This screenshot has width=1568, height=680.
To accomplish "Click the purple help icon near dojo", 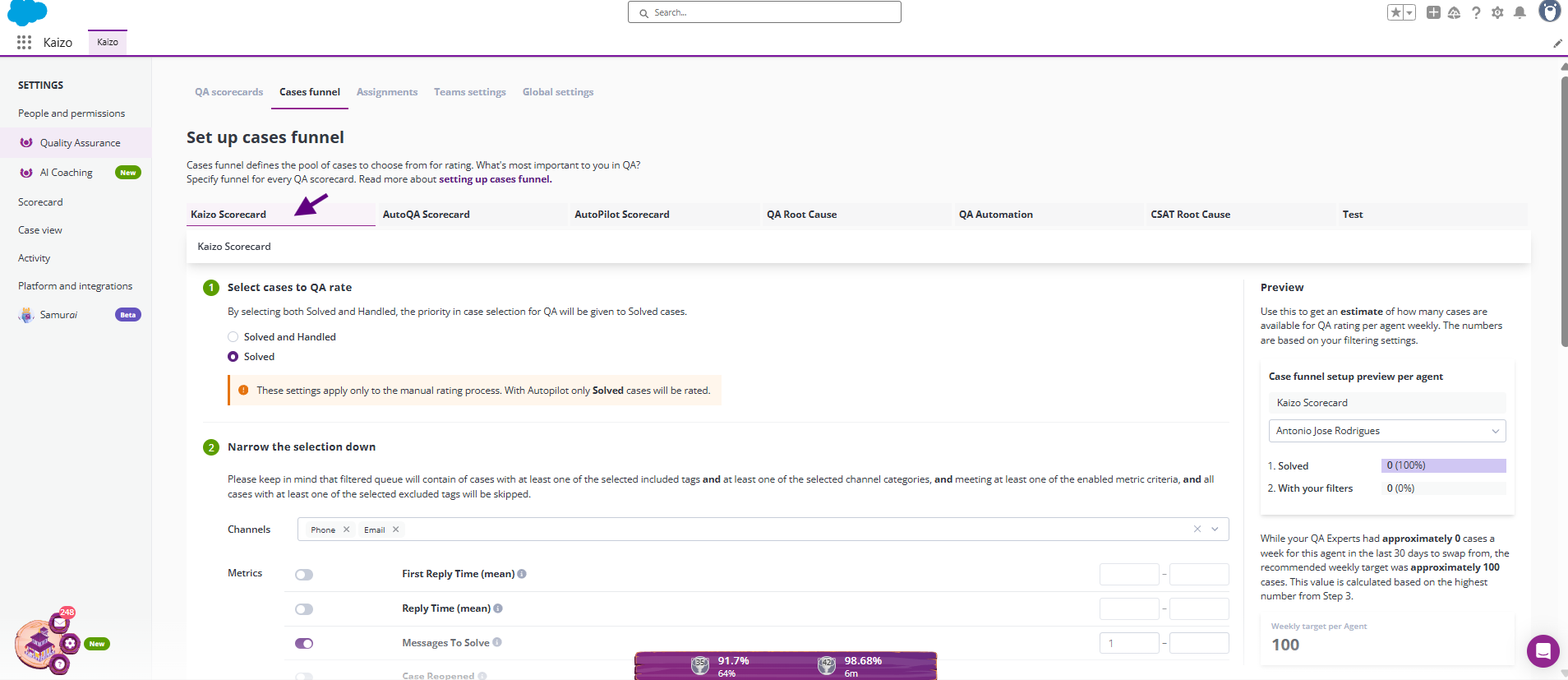I will [x=59, y=664].
